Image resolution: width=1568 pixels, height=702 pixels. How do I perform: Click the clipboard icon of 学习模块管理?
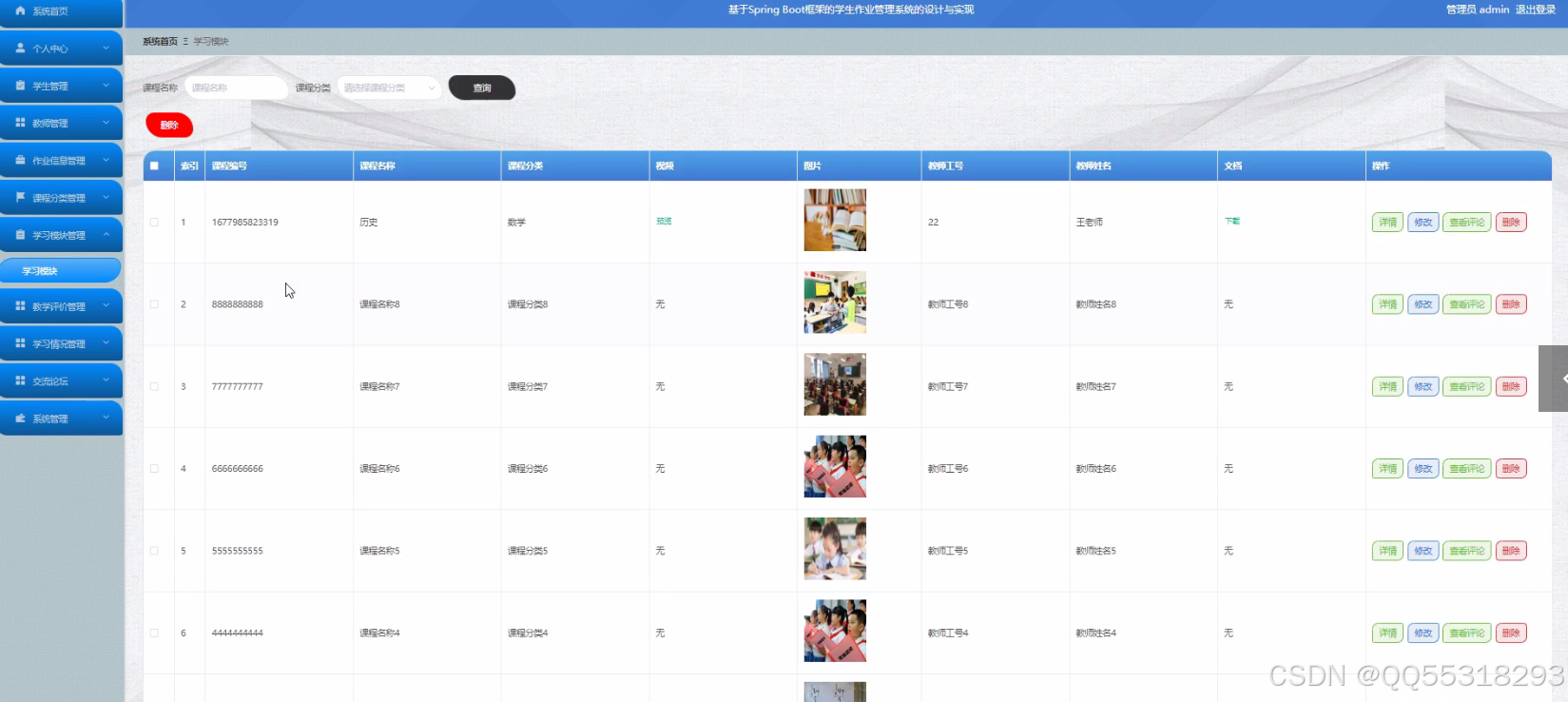pyautogui.click(x=20, y=234)
